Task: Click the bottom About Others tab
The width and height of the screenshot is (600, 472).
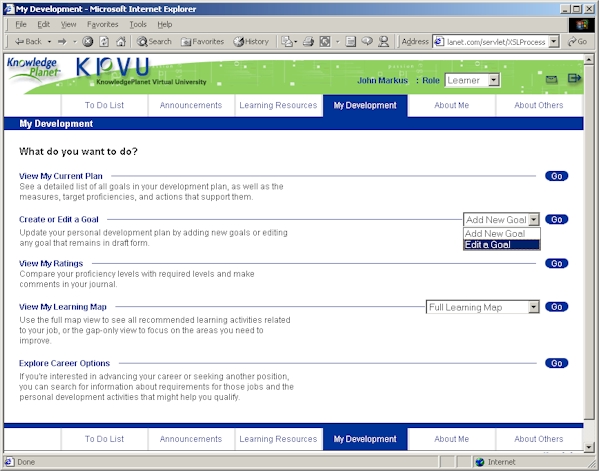Action: pos(539,439)
